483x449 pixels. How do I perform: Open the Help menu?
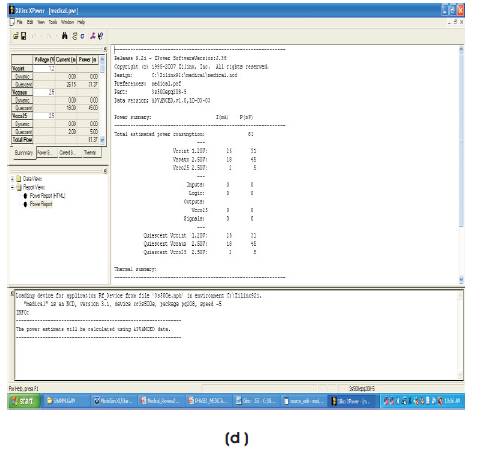81,22
